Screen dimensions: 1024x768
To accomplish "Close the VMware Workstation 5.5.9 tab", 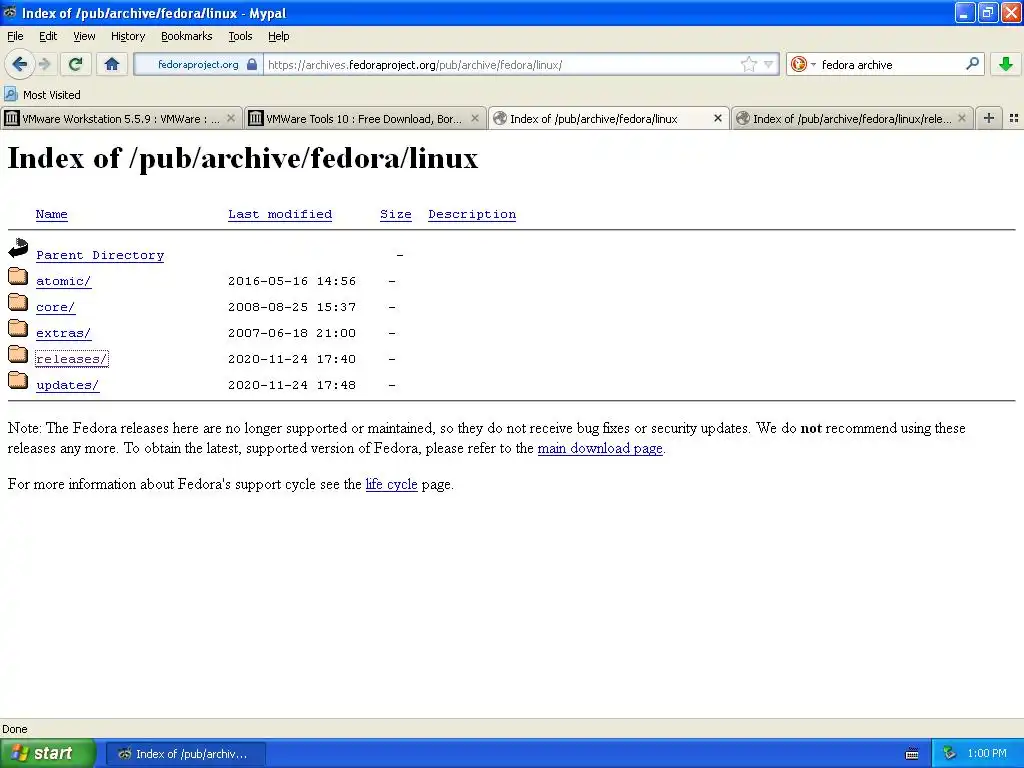I will 231,118.
